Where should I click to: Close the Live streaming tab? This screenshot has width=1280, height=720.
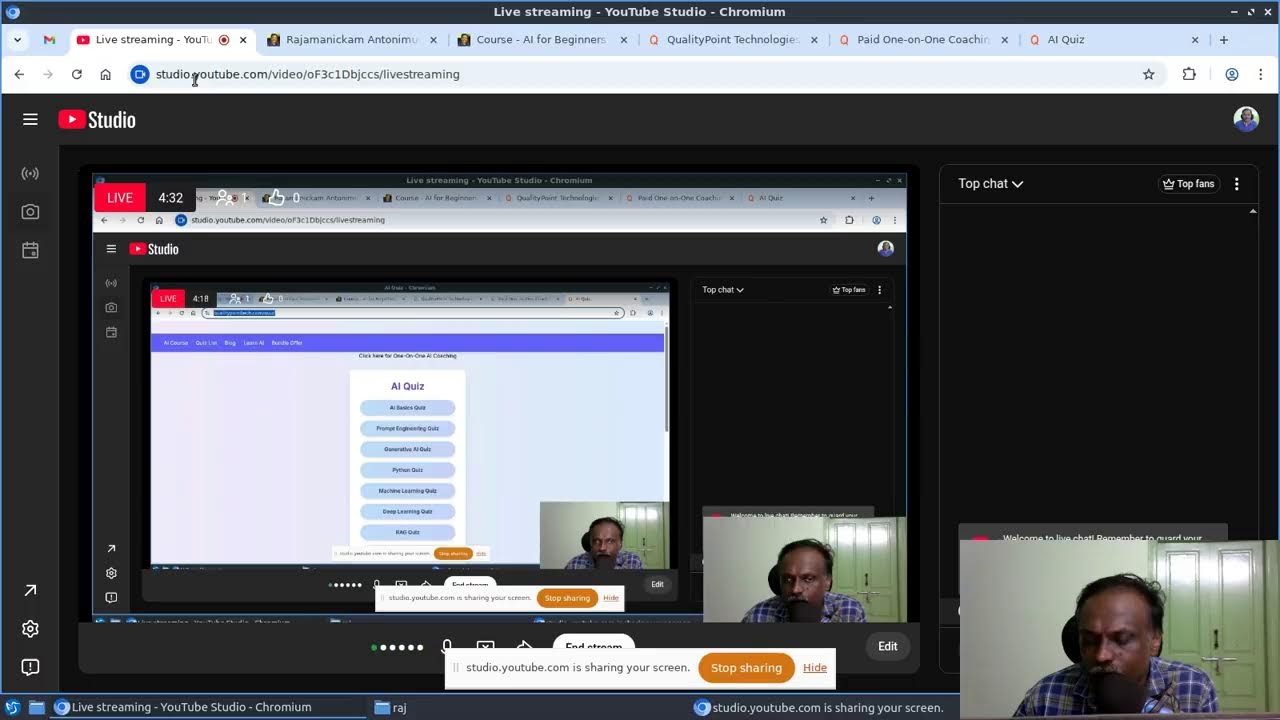coord(242,40)
